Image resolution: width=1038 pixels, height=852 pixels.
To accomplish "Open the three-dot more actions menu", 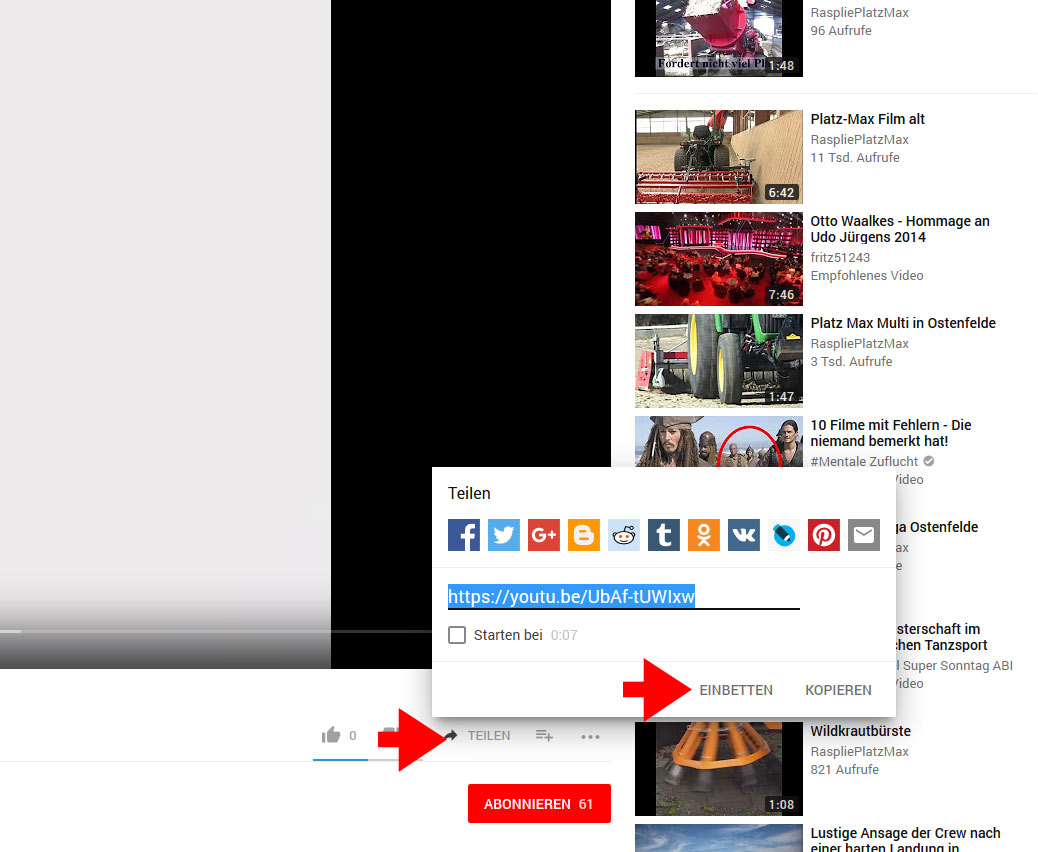I will pos(590,736).
